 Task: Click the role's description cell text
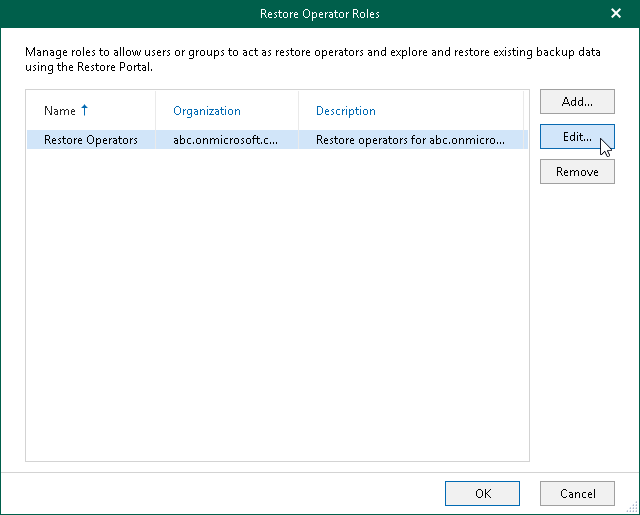click(410, 140)
